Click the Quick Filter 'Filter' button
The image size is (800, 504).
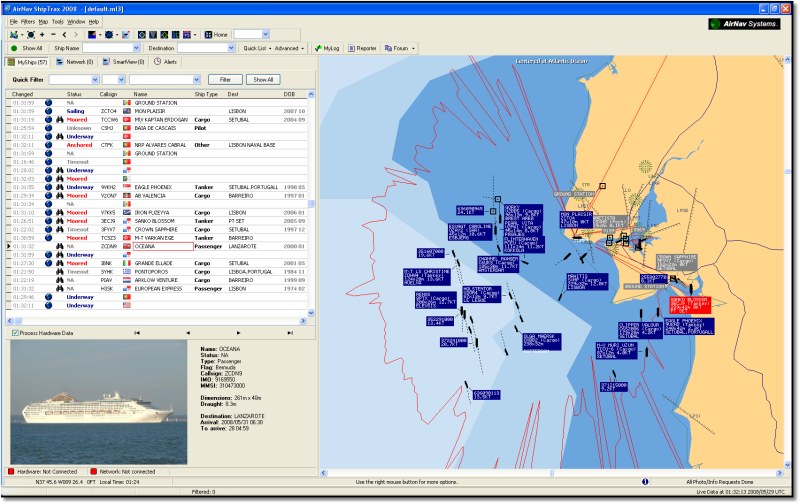[225, 80]
